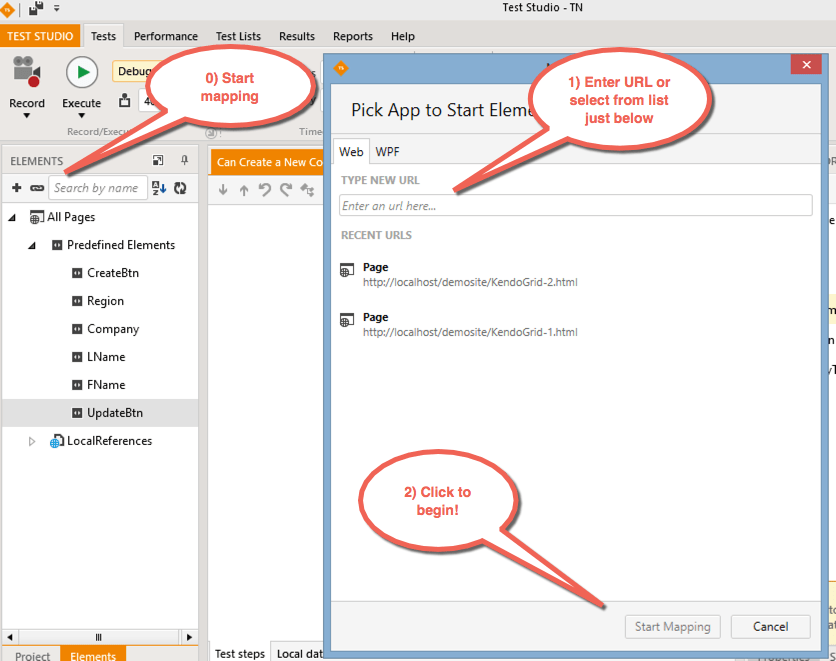Select the FName element
This screenshot has height=661, width=836.
pyautogui.click(x=106, y=385)
